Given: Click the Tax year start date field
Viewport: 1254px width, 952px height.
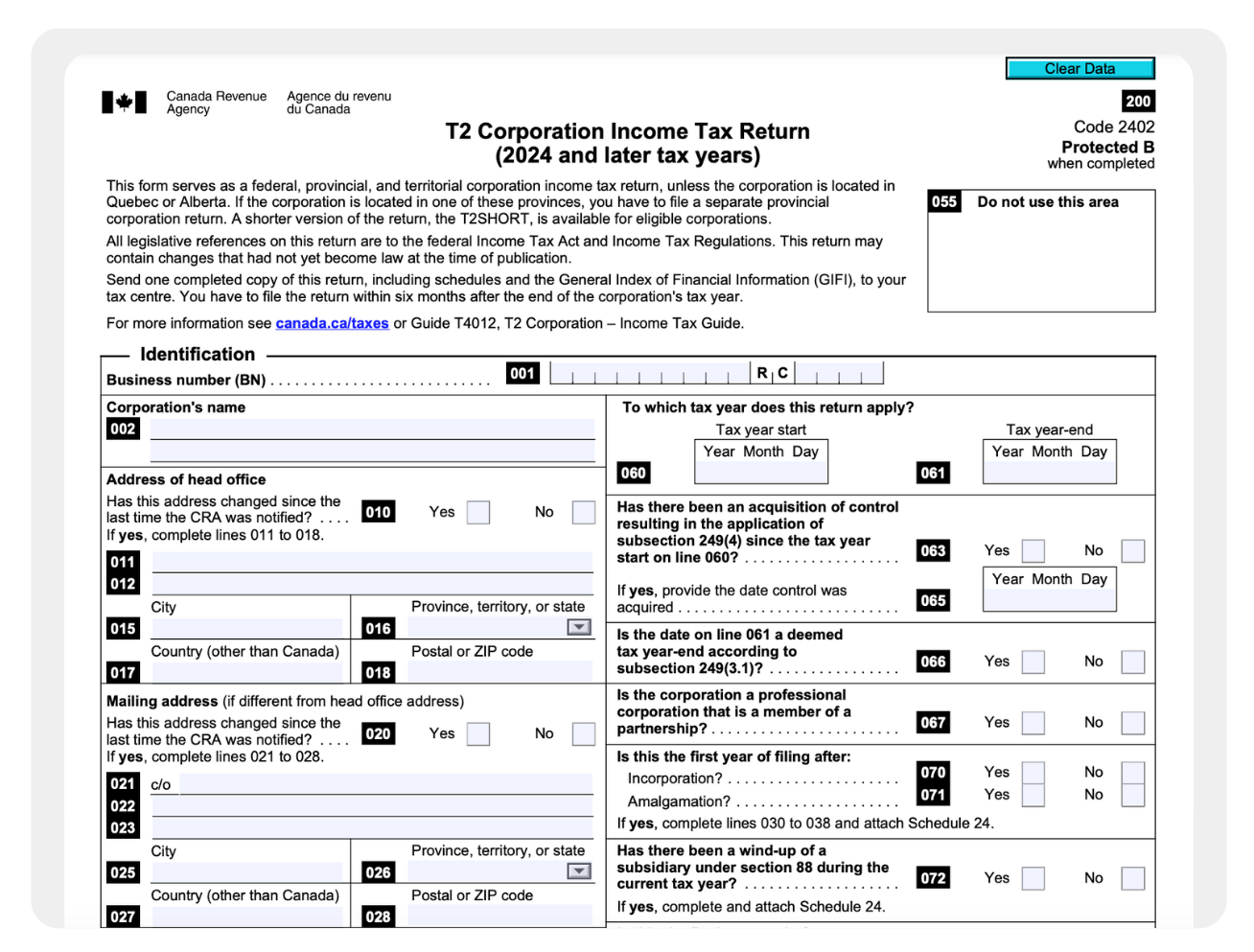Looking at the screenshot, I should (760, 473).
